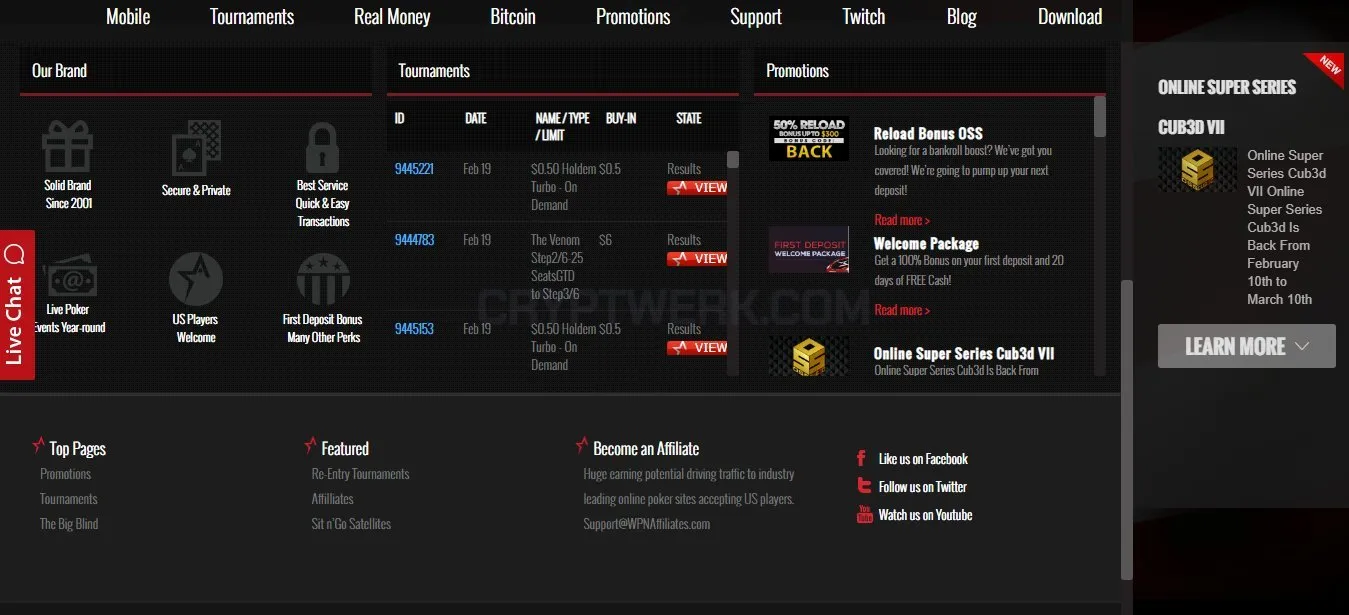This screenshot has height=615, width=1349.
Task: Click Read more under Reload Bonus OSS
Action: coord(902,220)
